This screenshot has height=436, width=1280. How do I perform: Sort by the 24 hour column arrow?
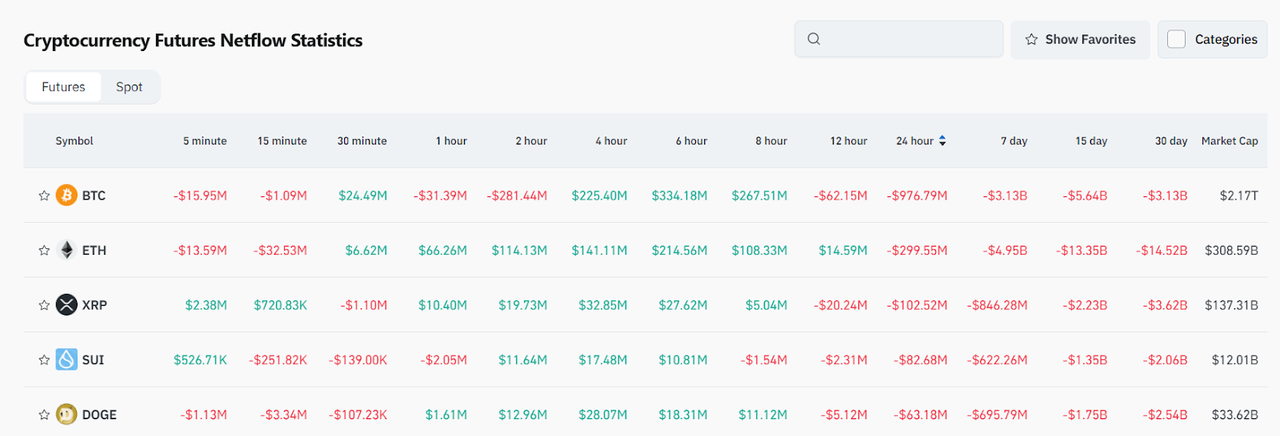942,141
